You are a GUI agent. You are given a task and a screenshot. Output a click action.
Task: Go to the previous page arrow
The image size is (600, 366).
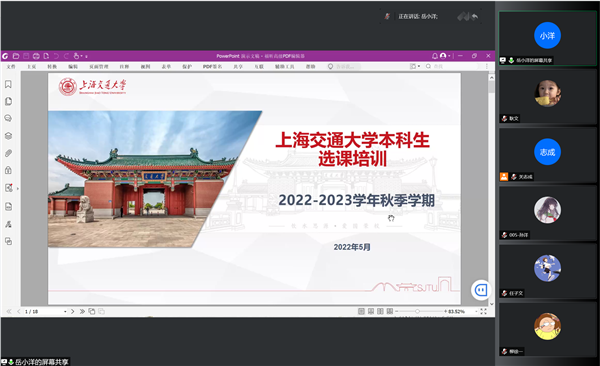[x=18, y=311]
